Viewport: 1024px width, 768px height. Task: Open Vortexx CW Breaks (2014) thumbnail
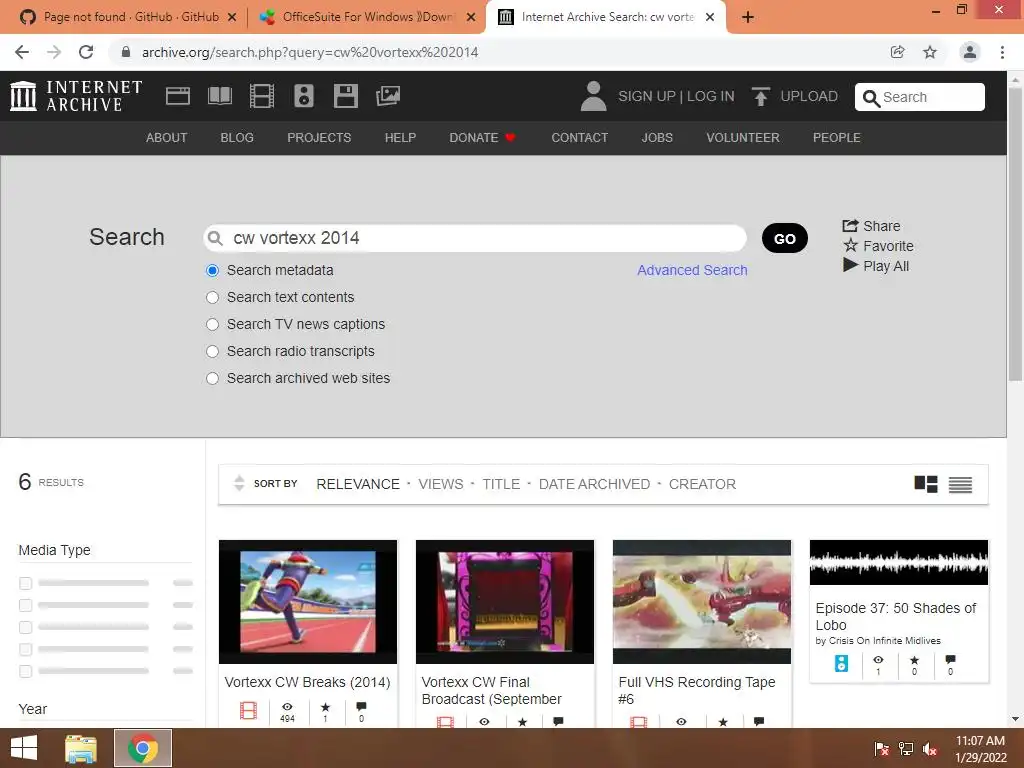(x=308, y=601)
